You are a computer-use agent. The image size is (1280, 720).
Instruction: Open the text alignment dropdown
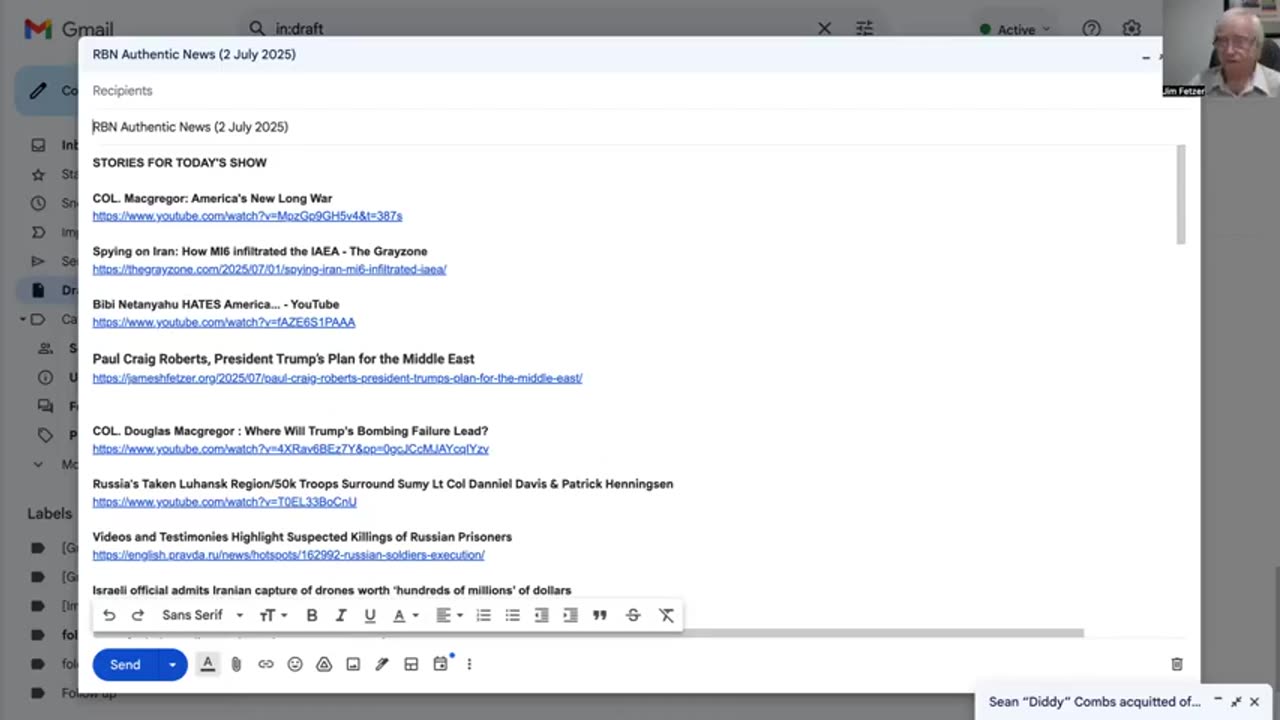[449, 615]
